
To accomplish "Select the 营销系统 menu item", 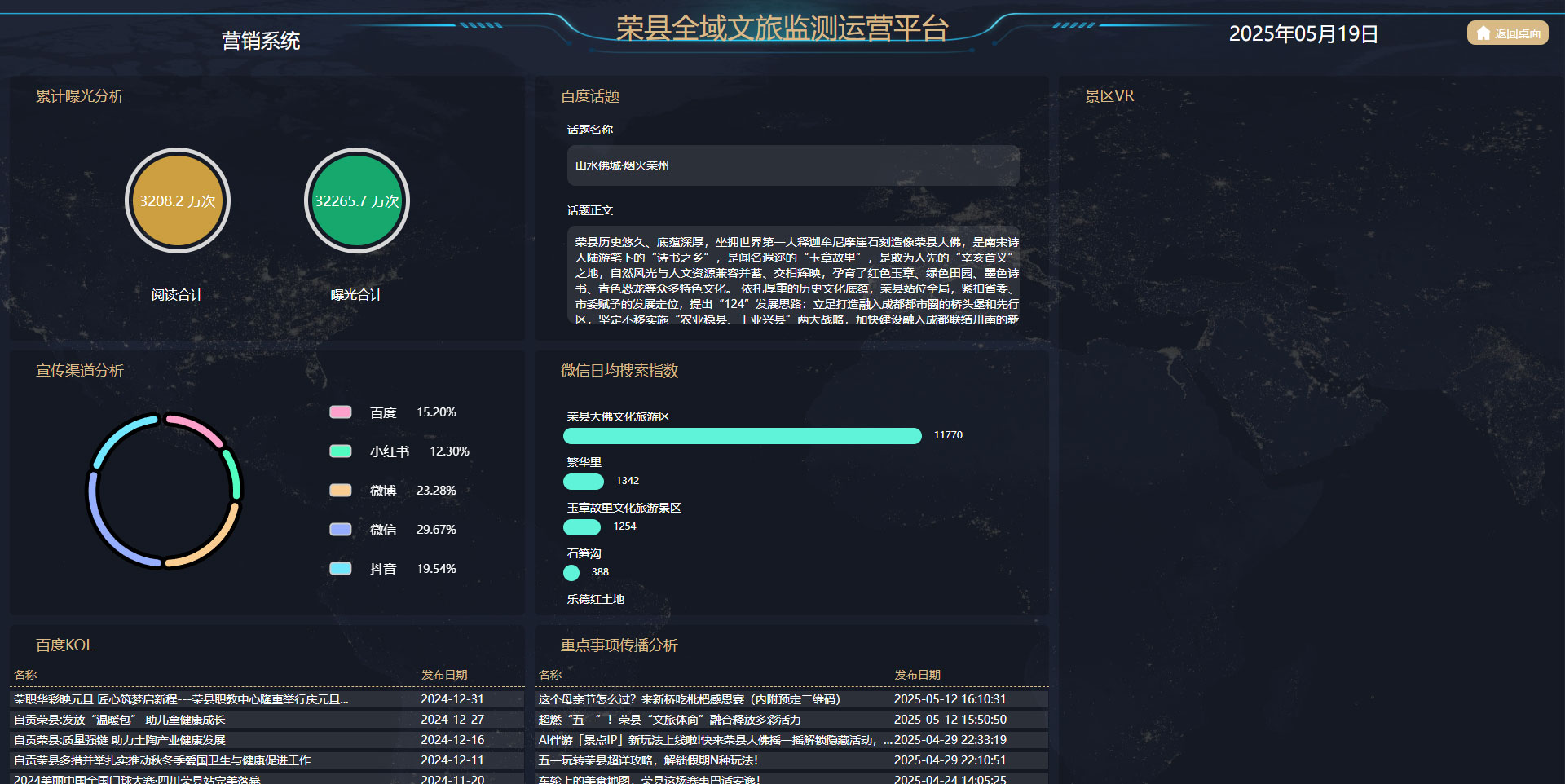I will [x=262, y=39].
